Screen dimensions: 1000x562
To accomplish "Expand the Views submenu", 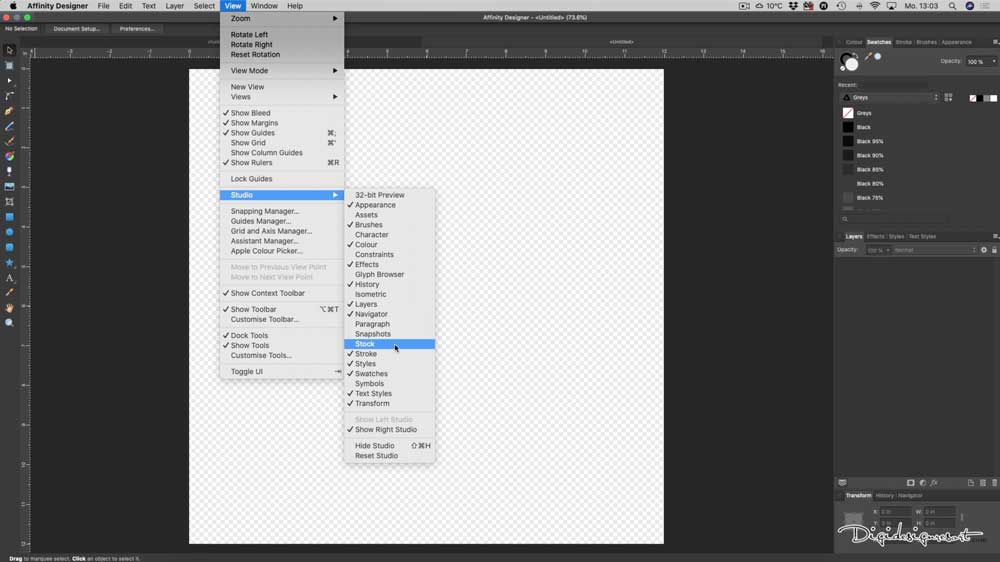I will (281, 97).
